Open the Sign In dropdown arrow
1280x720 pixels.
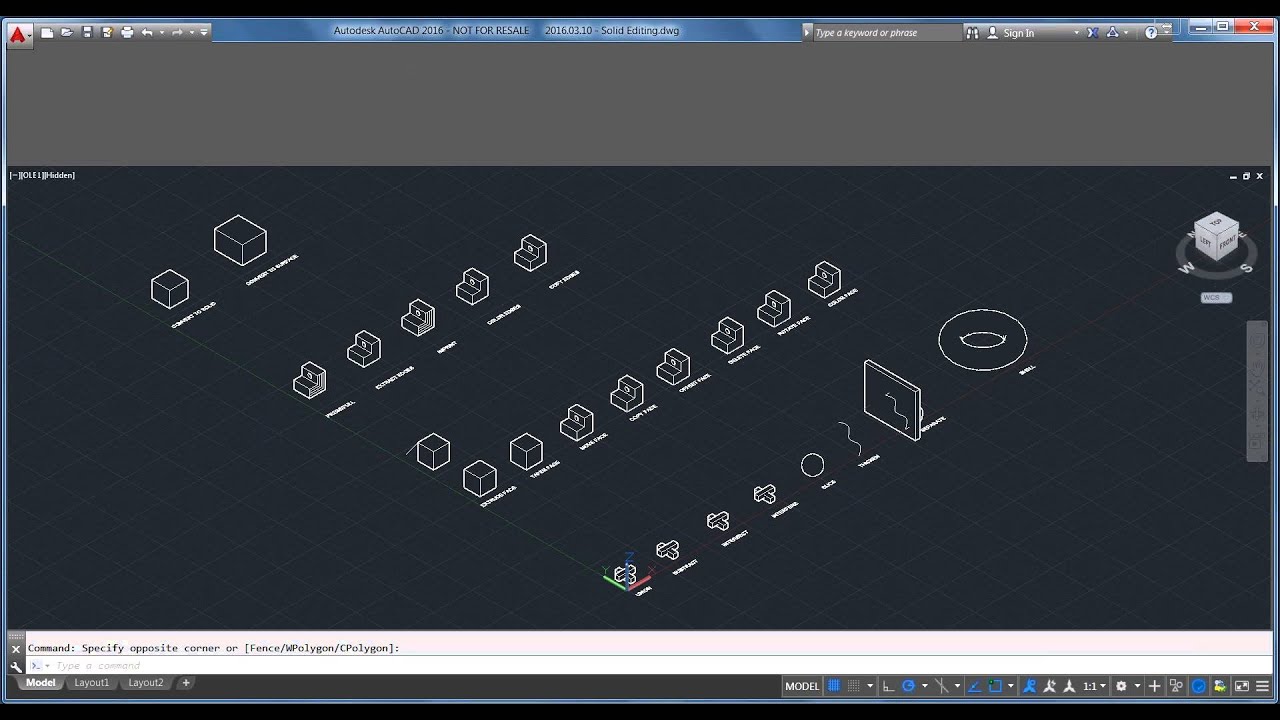[1076, 33]
